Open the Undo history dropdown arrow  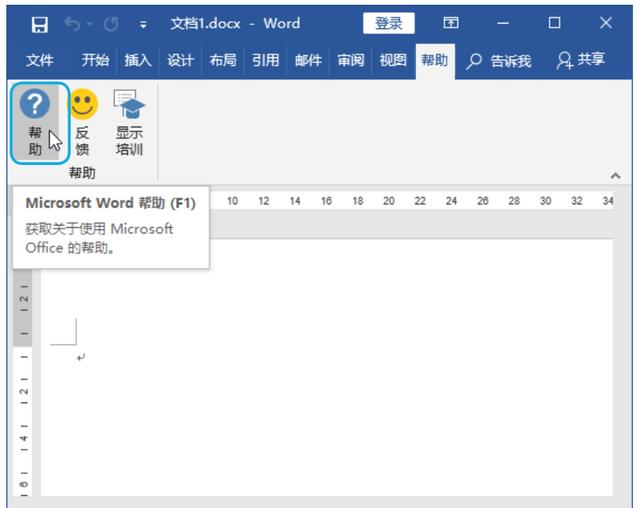pyautogui.click(x=90, y=24)
